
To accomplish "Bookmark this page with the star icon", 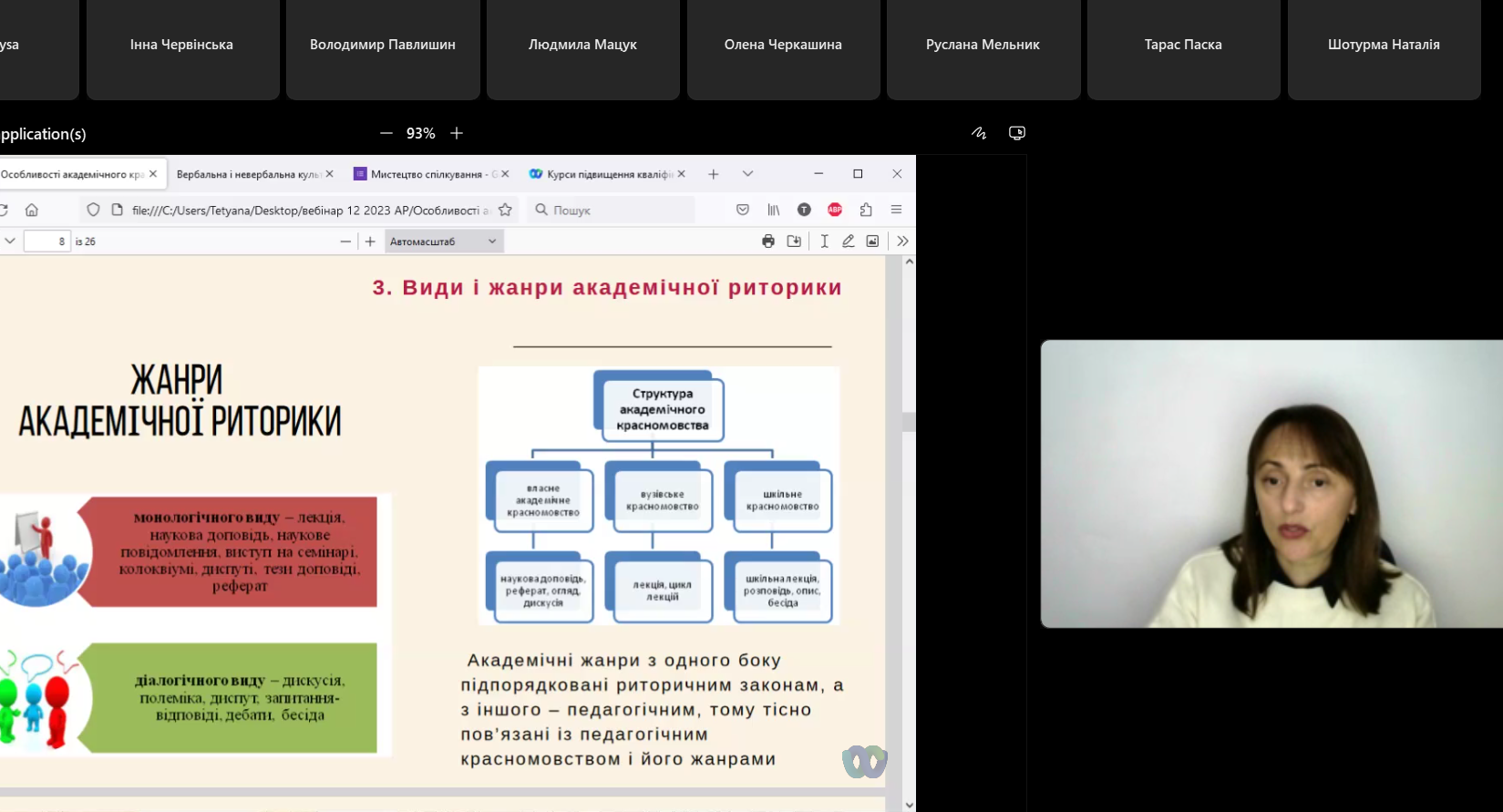I will click(505, 211).
